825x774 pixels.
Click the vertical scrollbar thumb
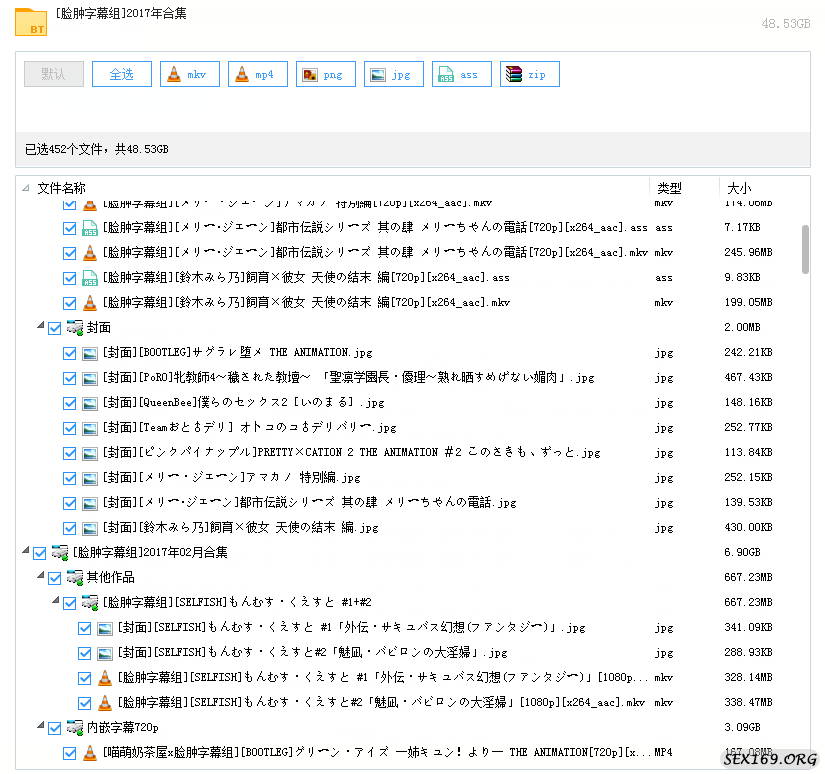pos(805,248)
